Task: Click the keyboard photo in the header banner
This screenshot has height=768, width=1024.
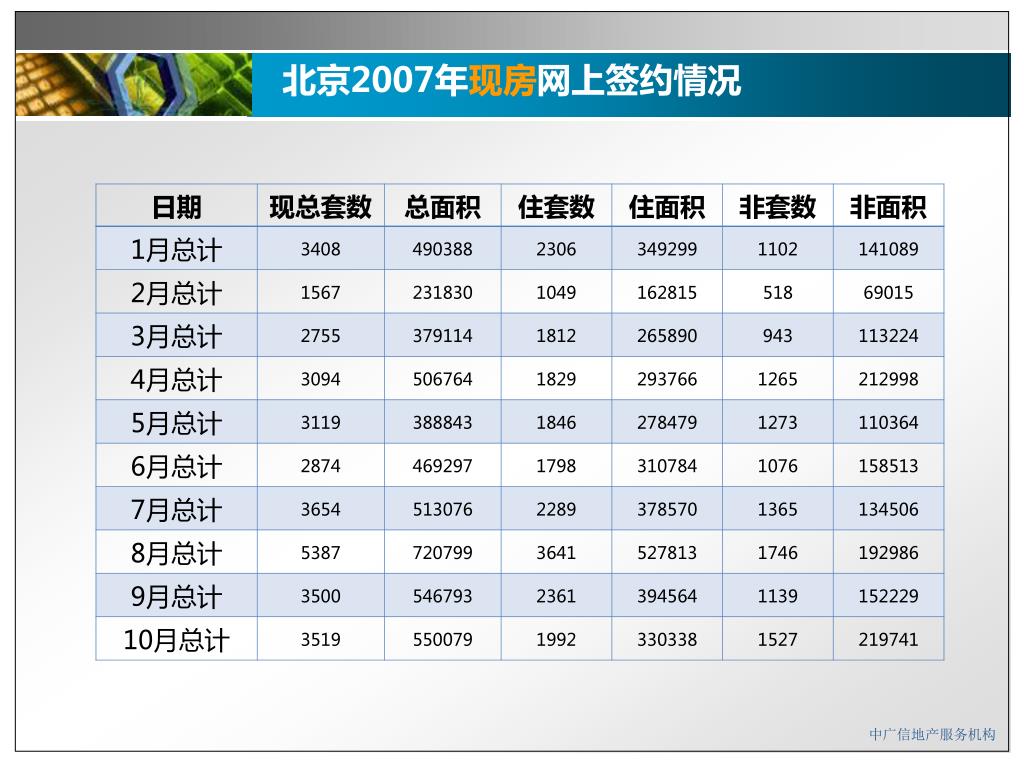Action: point(134,85)
